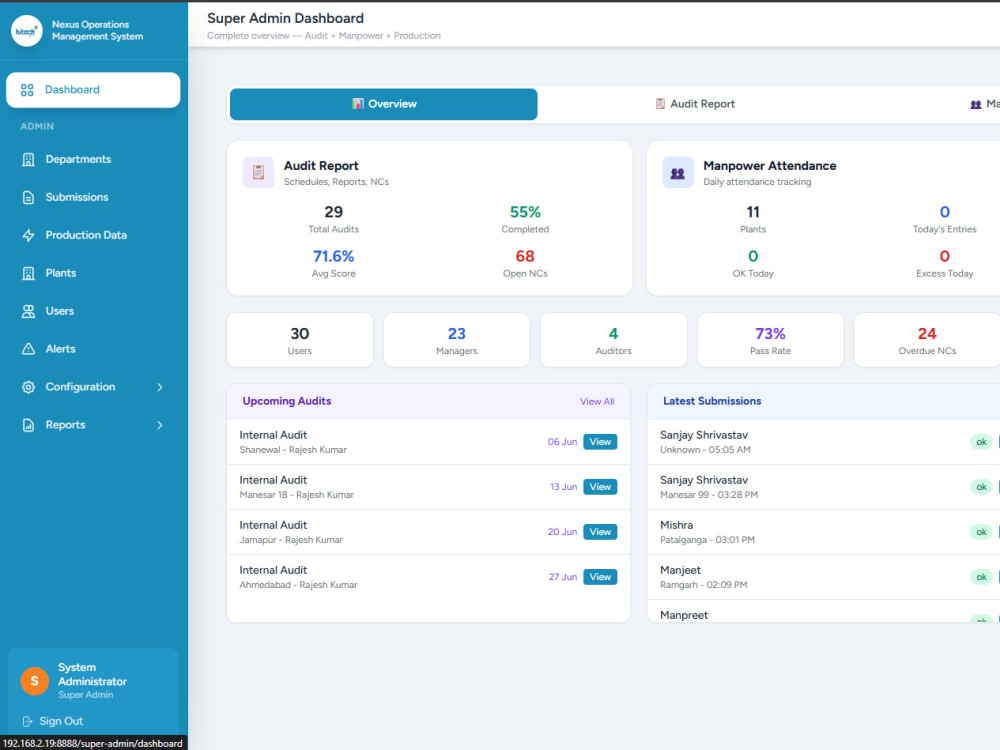Click the OK Today count
The width and height of the screenshot is (1000, 750).
tap(753, 256)
